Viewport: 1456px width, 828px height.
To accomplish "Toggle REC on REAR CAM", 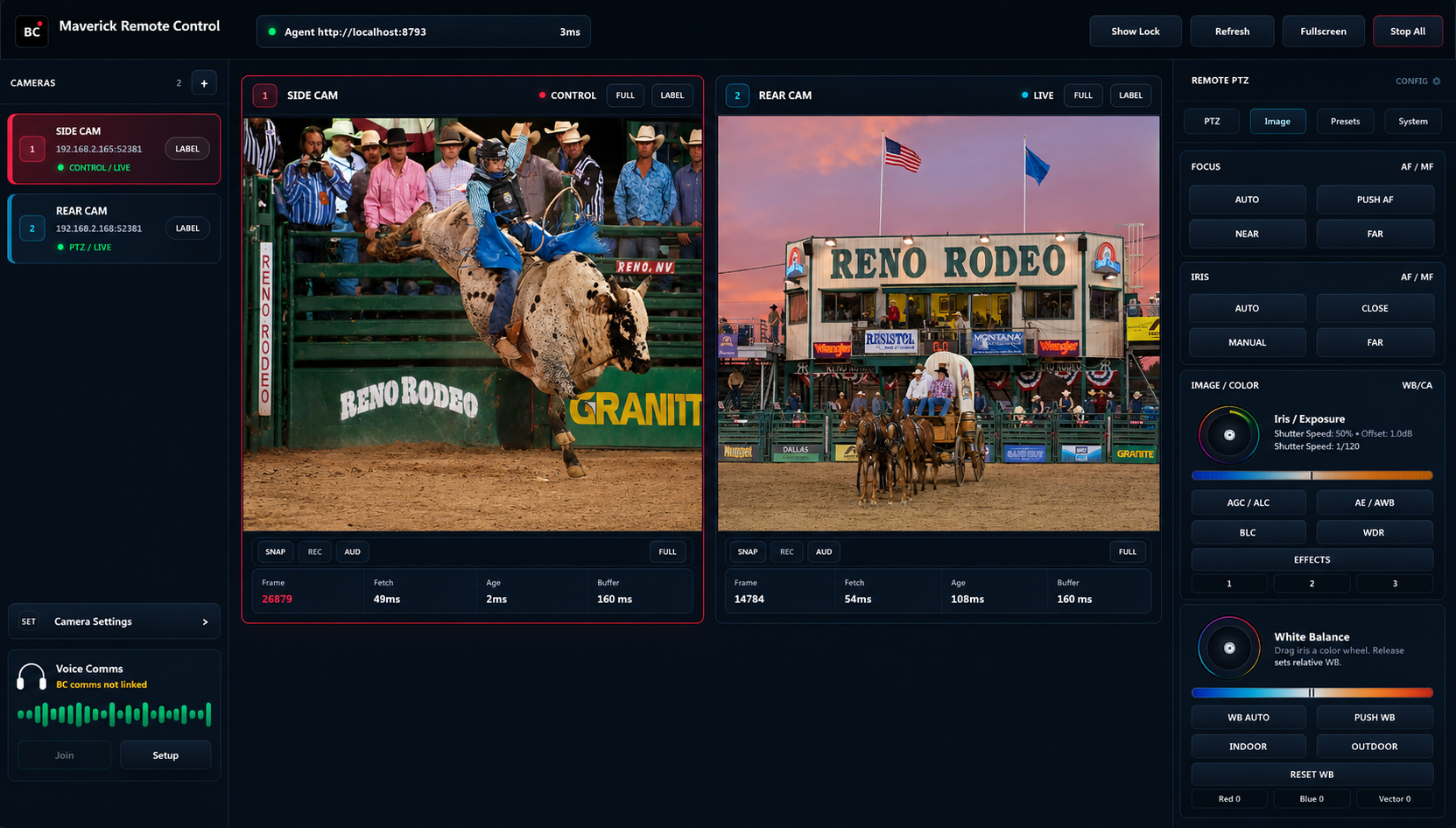I will point(787,551).
